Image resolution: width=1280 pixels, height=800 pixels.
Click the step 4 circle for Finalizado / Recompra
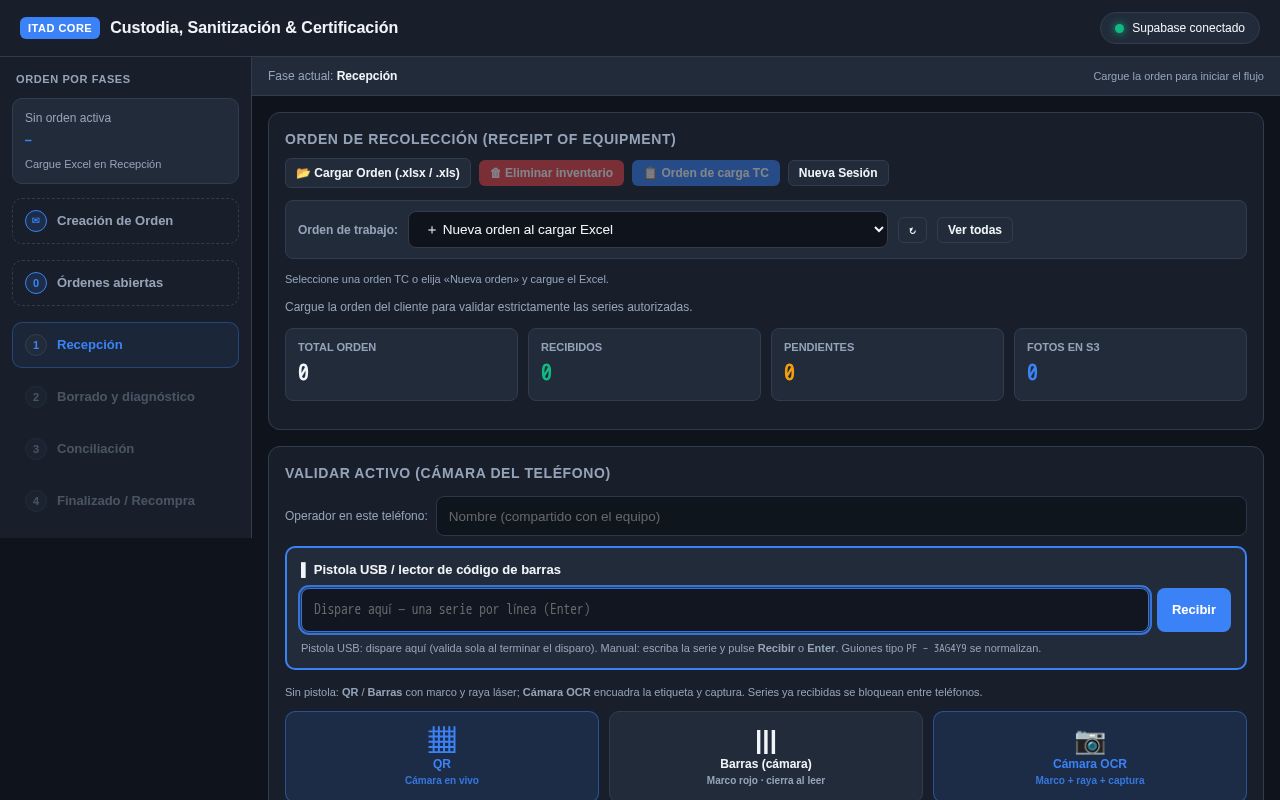tap(36, 501)
